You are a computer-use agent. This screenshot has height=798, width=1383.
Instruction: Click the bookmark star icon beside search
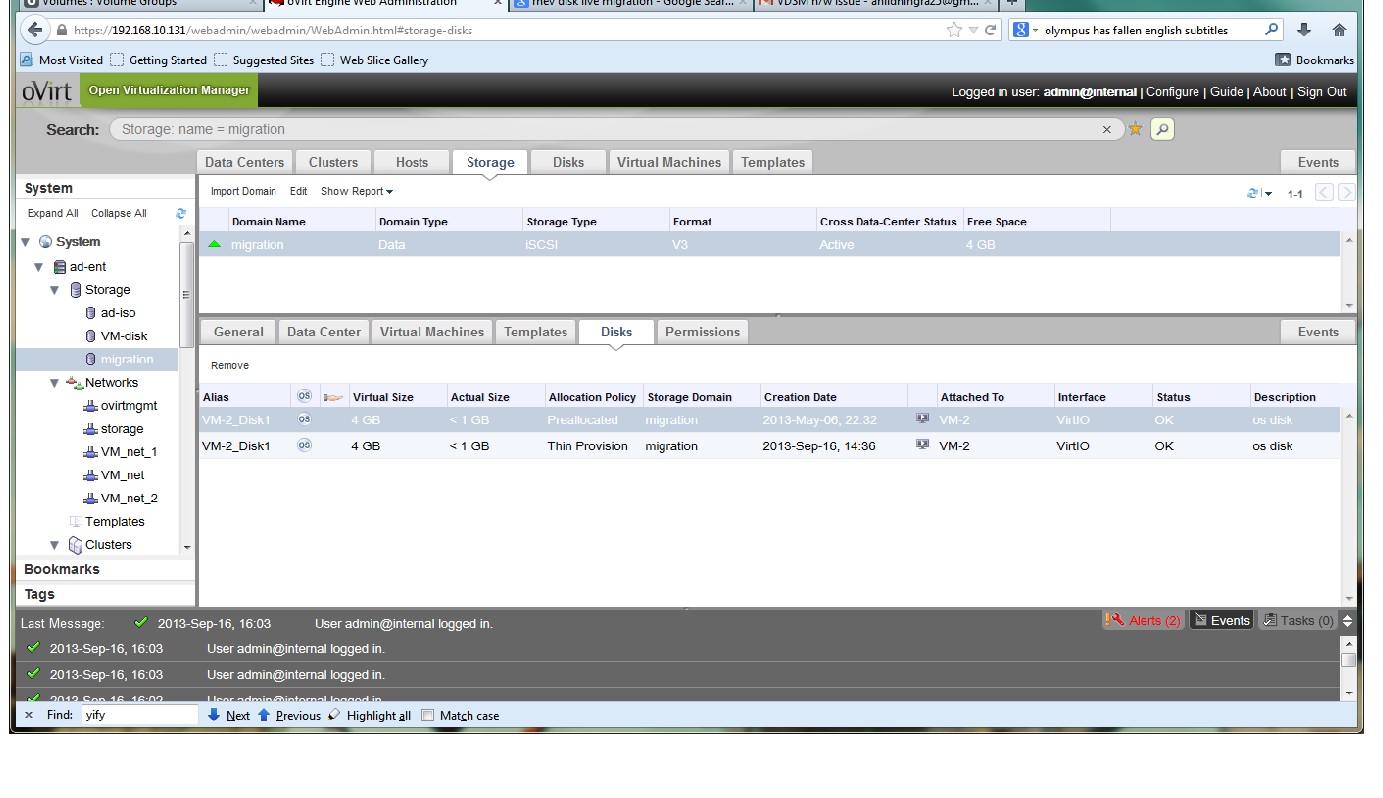click(x=1135, y=129)
